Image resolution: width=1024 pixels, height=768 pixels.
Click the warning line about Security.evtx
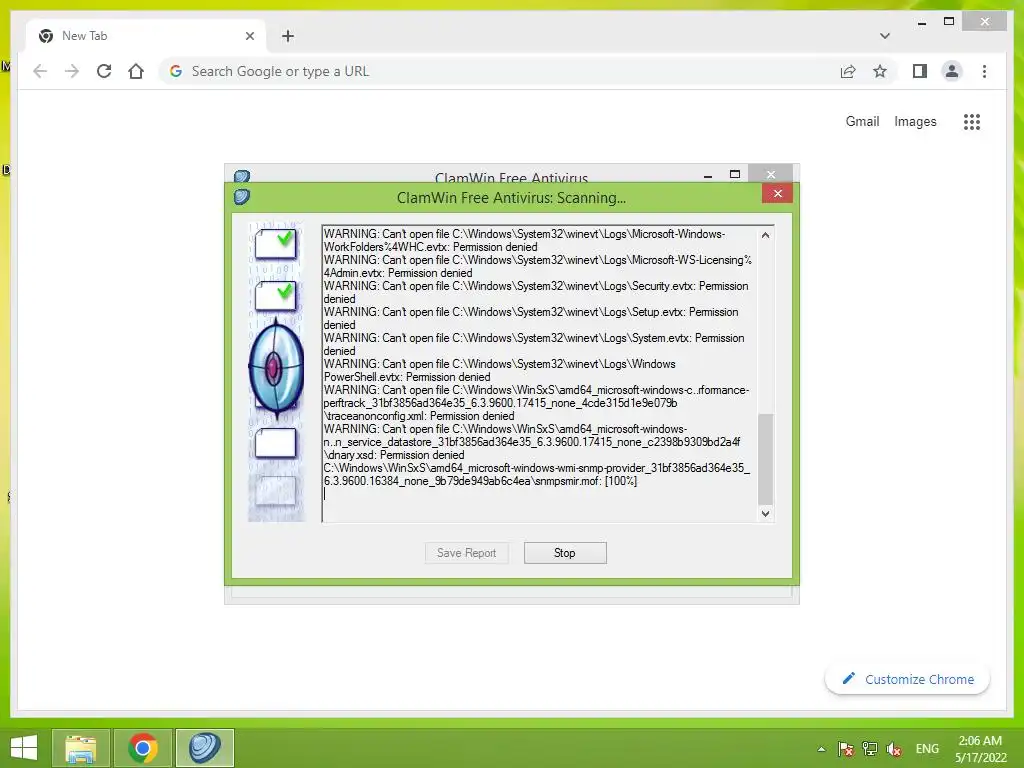[536, 292]
